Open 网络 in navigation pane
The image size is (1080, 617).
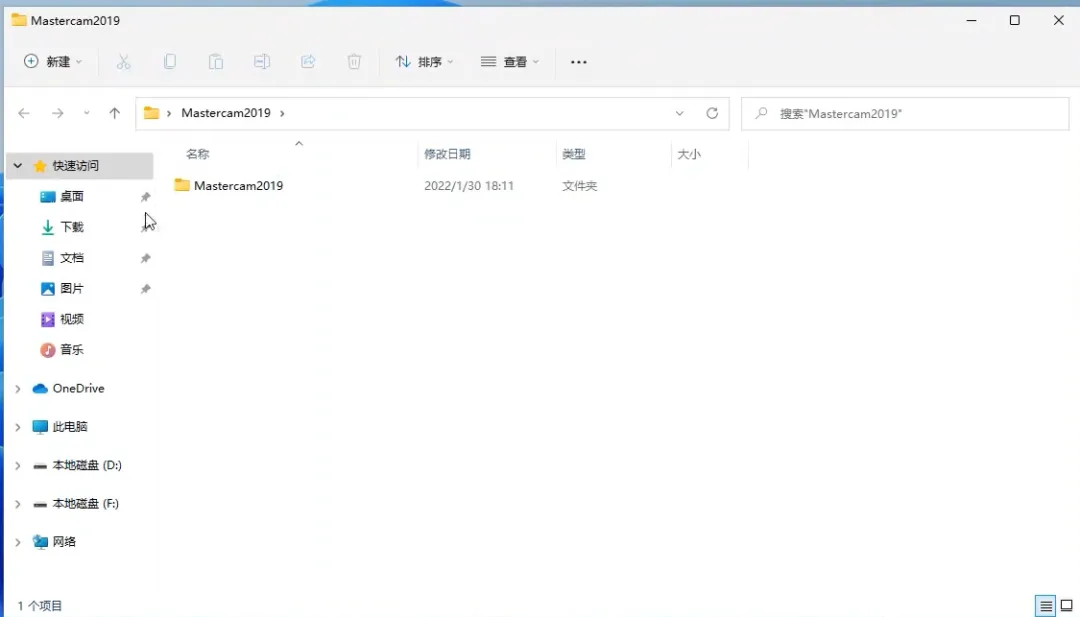tap(64, 542)
